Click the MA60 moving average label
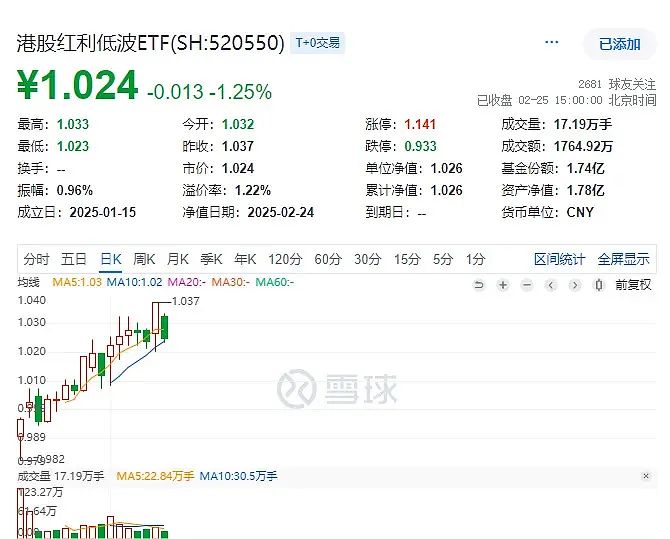Viewport: 670px width, 539px height. [x=275, y=282]
